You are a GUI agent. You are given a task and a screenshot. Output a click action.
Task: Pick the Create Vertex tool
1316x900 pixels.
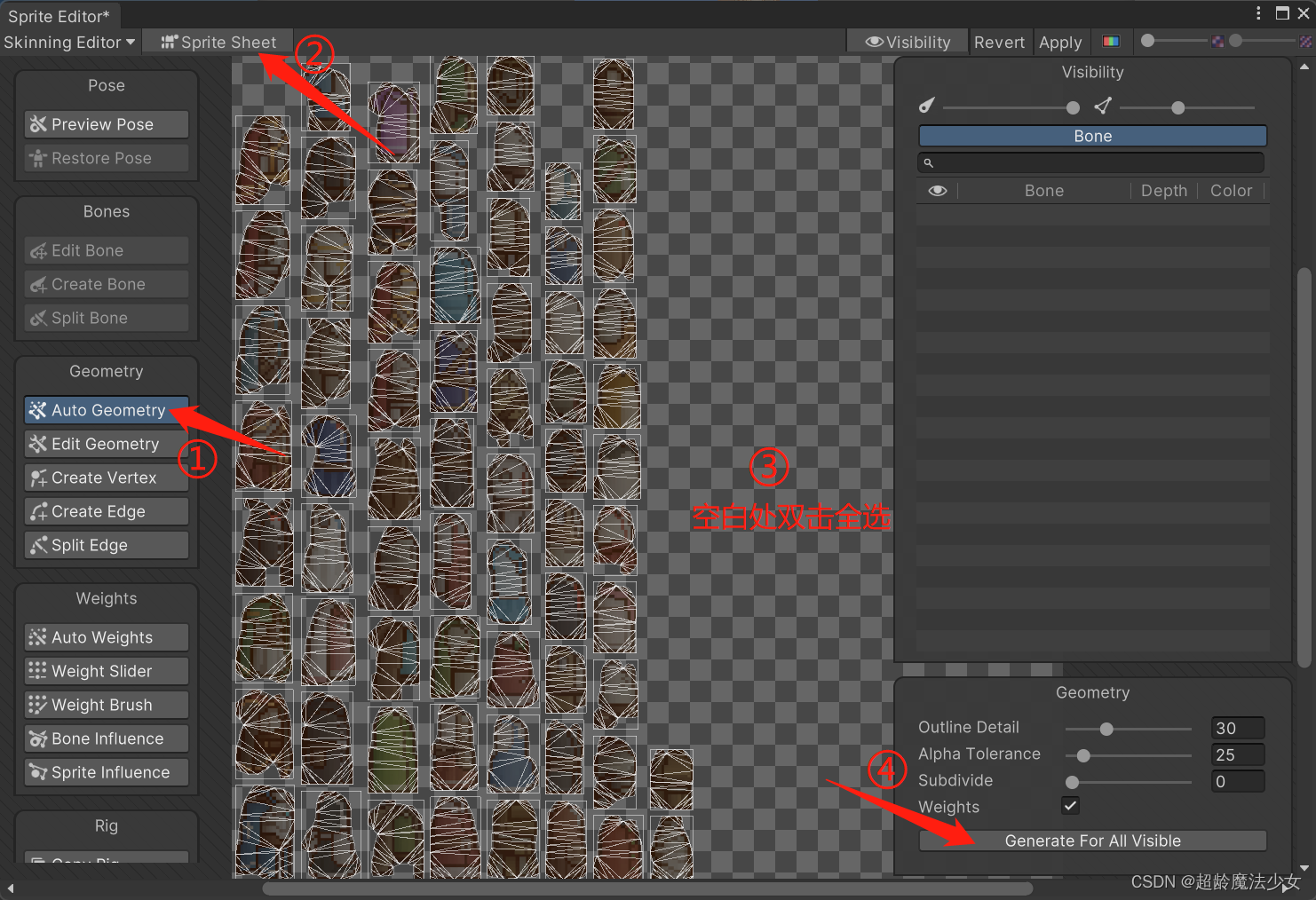point(107,478)
